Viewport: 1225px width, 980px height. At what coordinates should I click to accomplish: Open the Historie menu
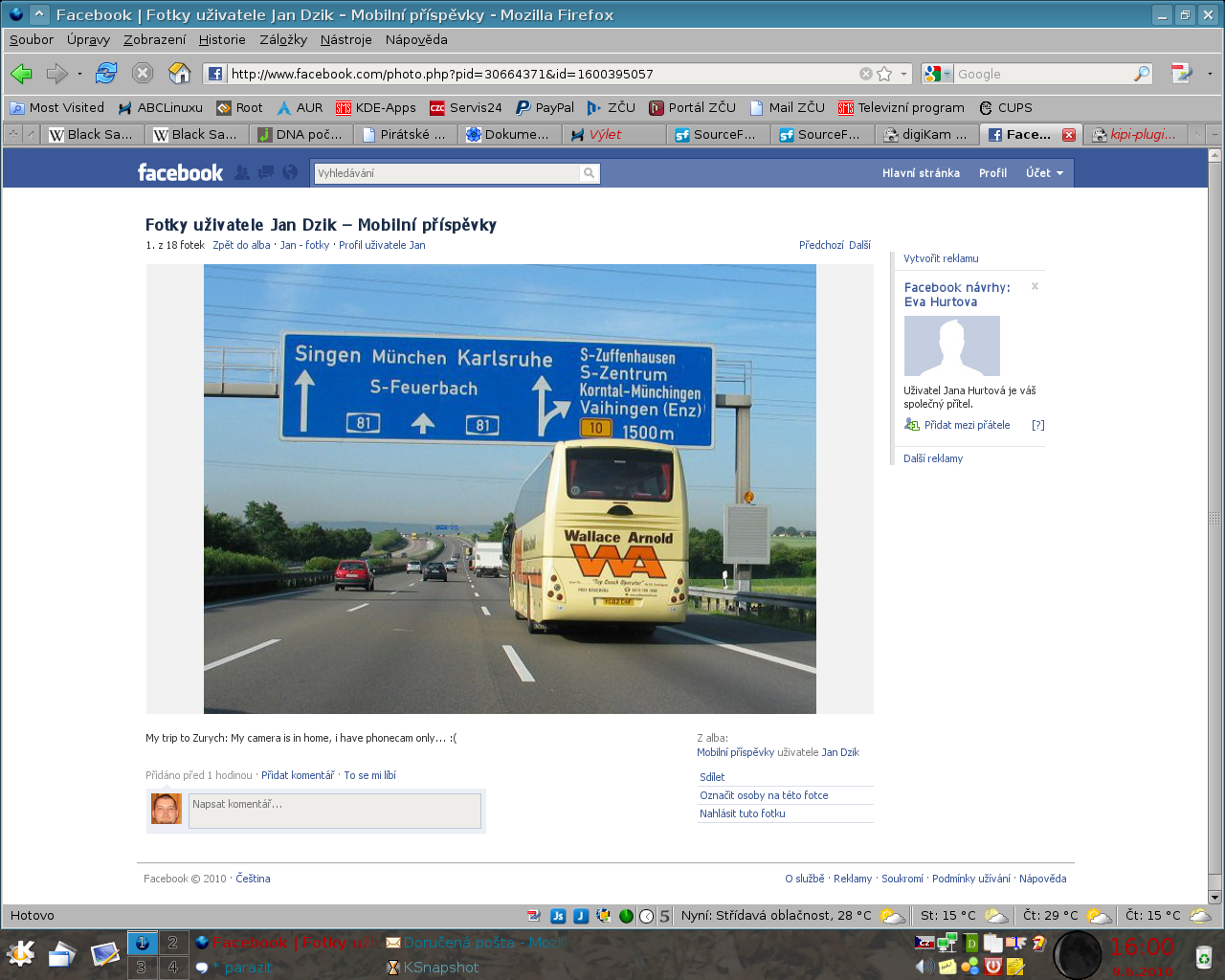(222, 39)
